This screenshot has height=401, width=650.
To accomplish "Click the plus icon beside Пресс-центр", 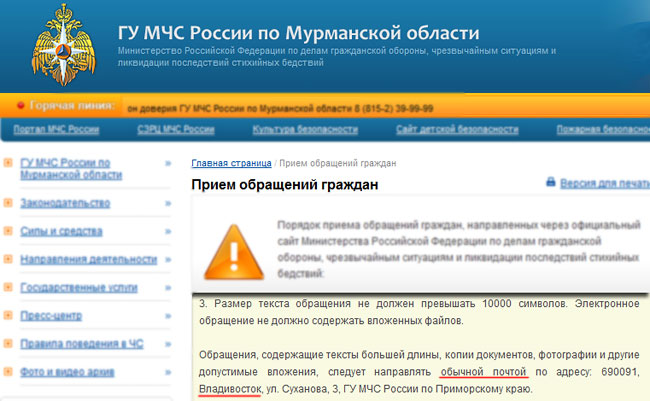I will click(8, 316).
